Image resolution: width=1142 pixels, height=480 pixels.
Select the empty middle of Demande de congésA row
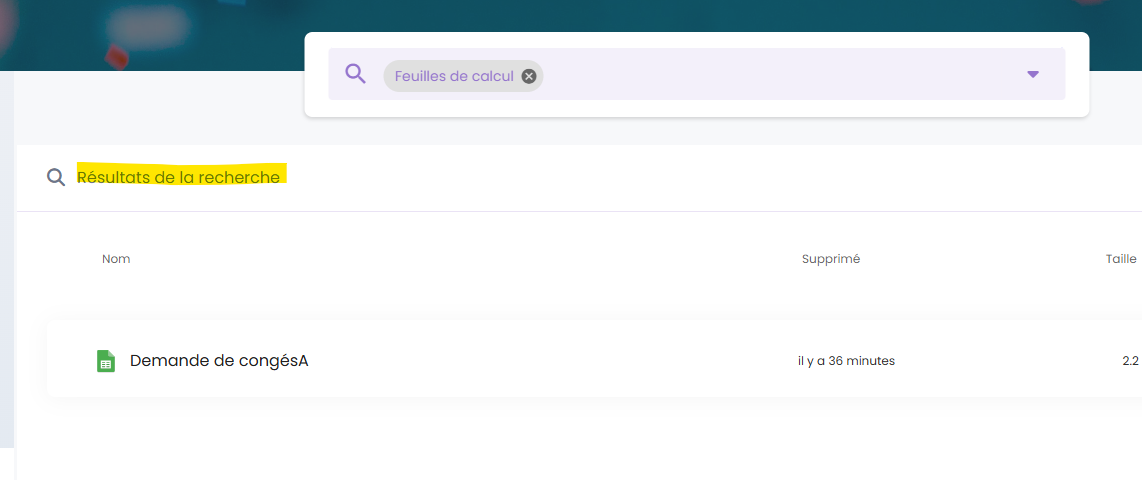(x=550, y=361)
